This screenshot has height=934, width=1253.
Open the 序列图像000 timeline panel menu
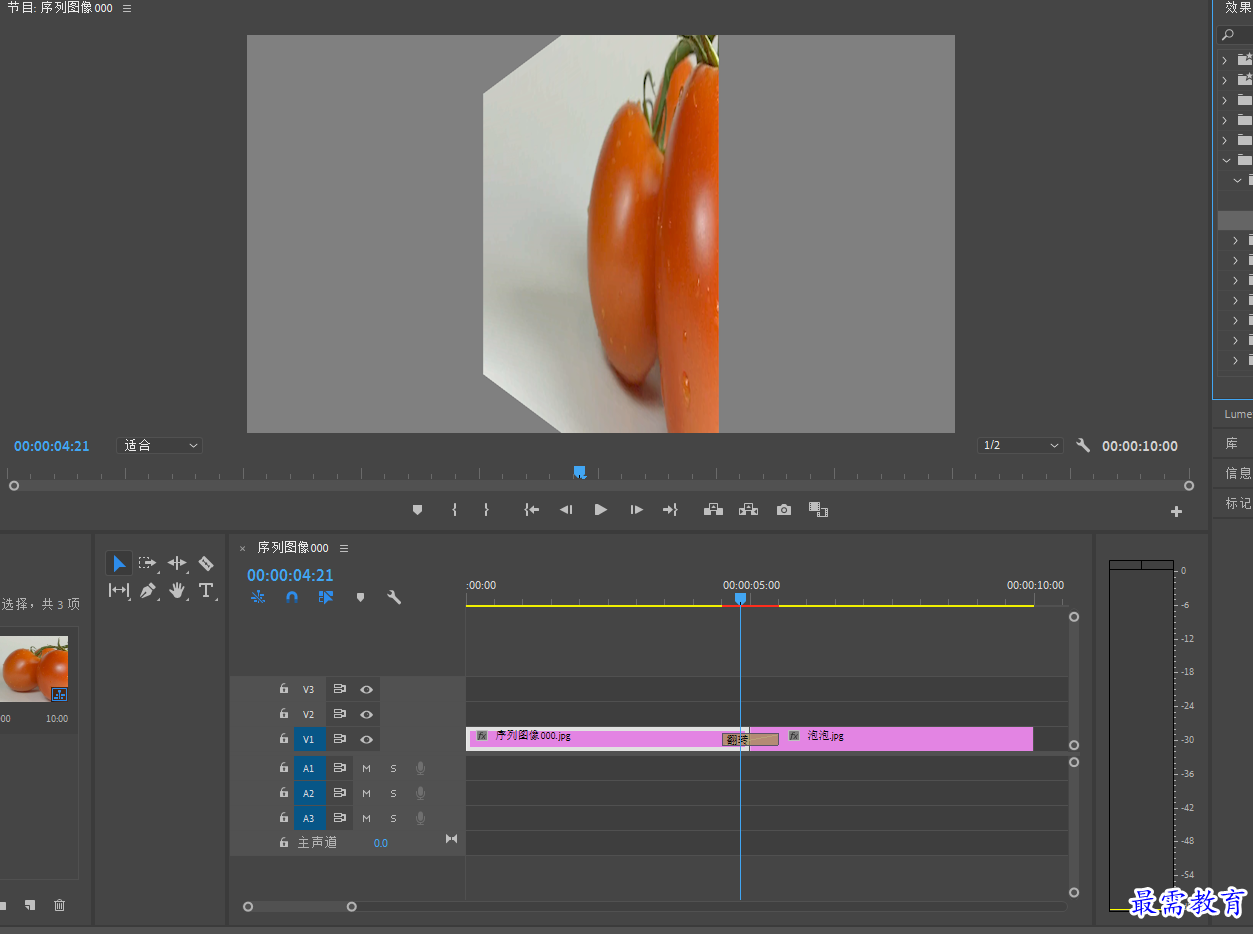pyautogui.click(x=344, y=548)
